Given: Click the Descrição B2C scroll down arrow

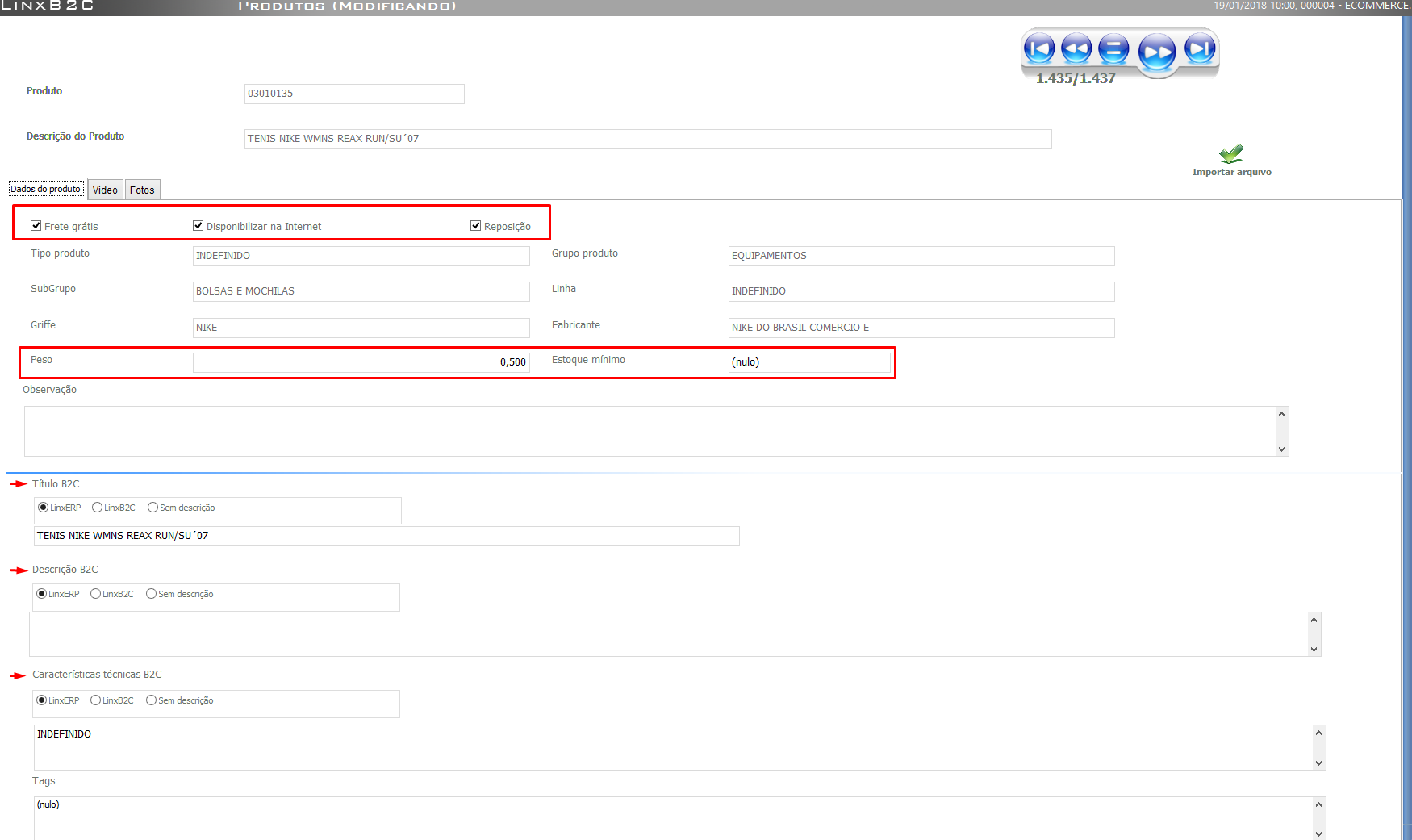Looking at the screenshot, I should (1314, 650).
